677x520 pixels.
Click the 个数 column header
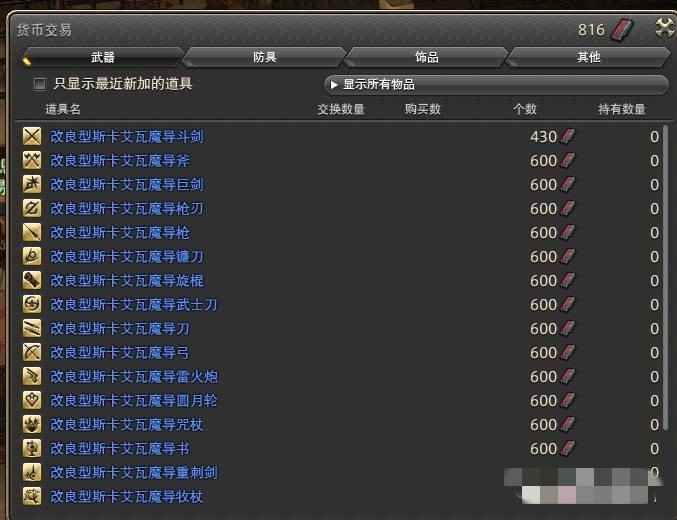[525, 109]
